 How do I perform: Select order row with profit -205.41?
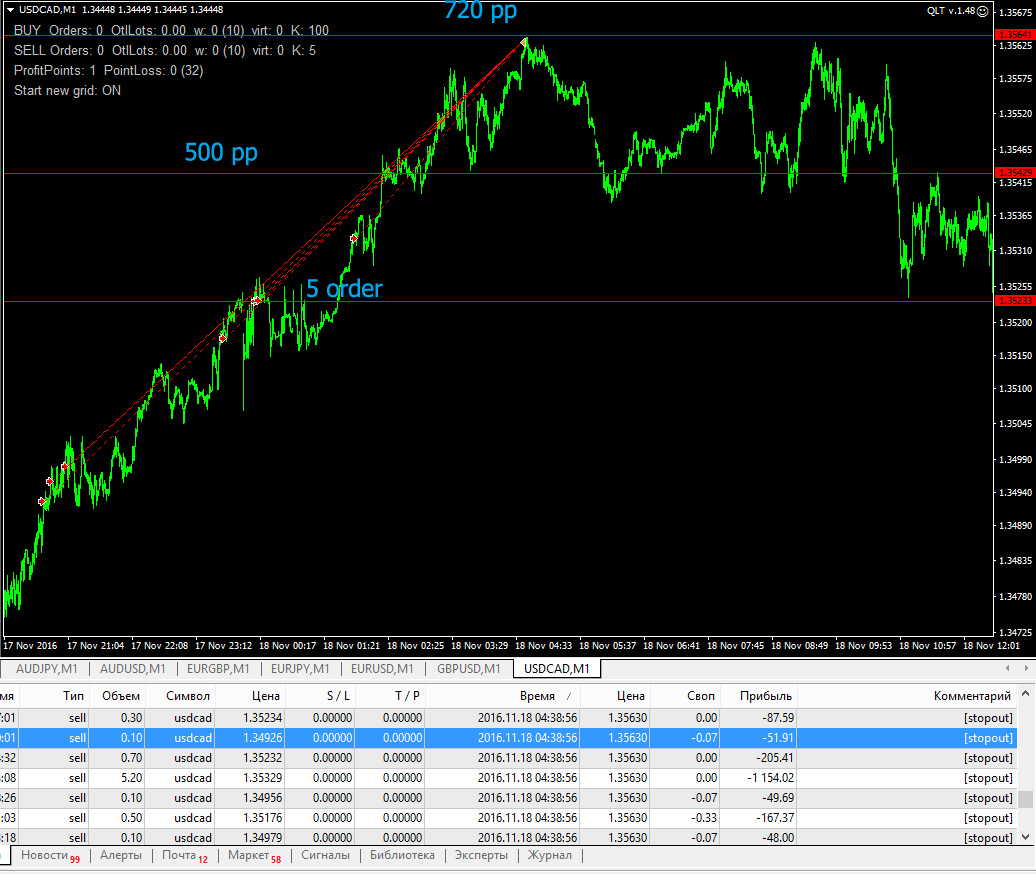coord(508,758)
